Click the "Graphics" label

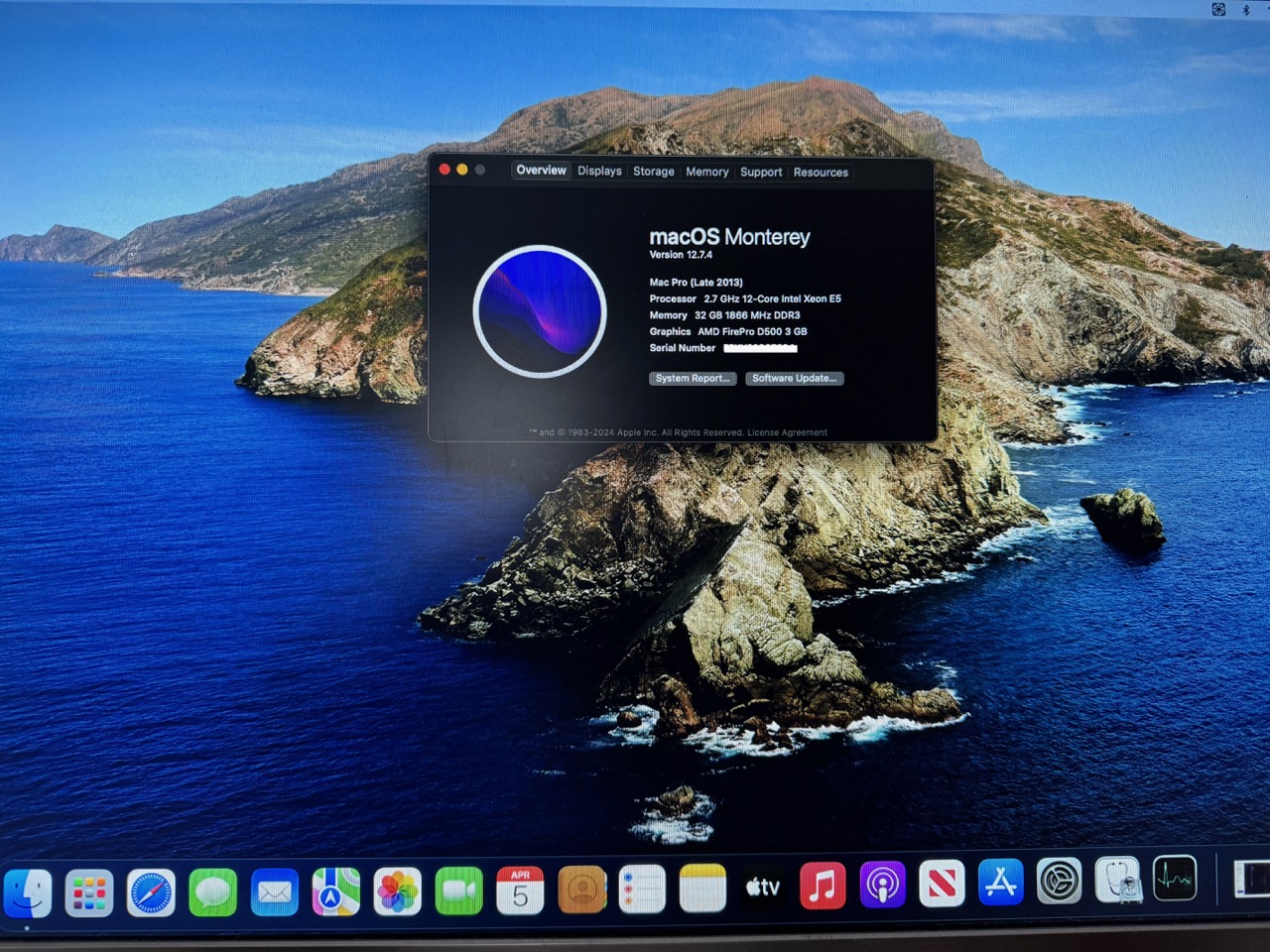coord(670,332)
